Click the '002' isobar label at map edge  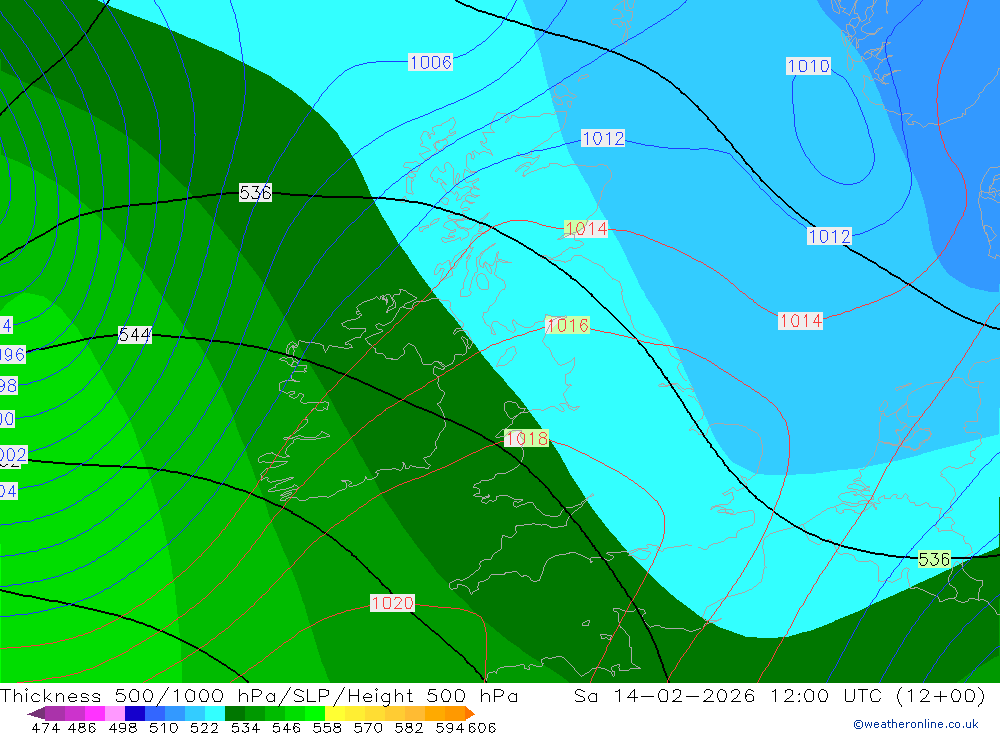(13, 454)
